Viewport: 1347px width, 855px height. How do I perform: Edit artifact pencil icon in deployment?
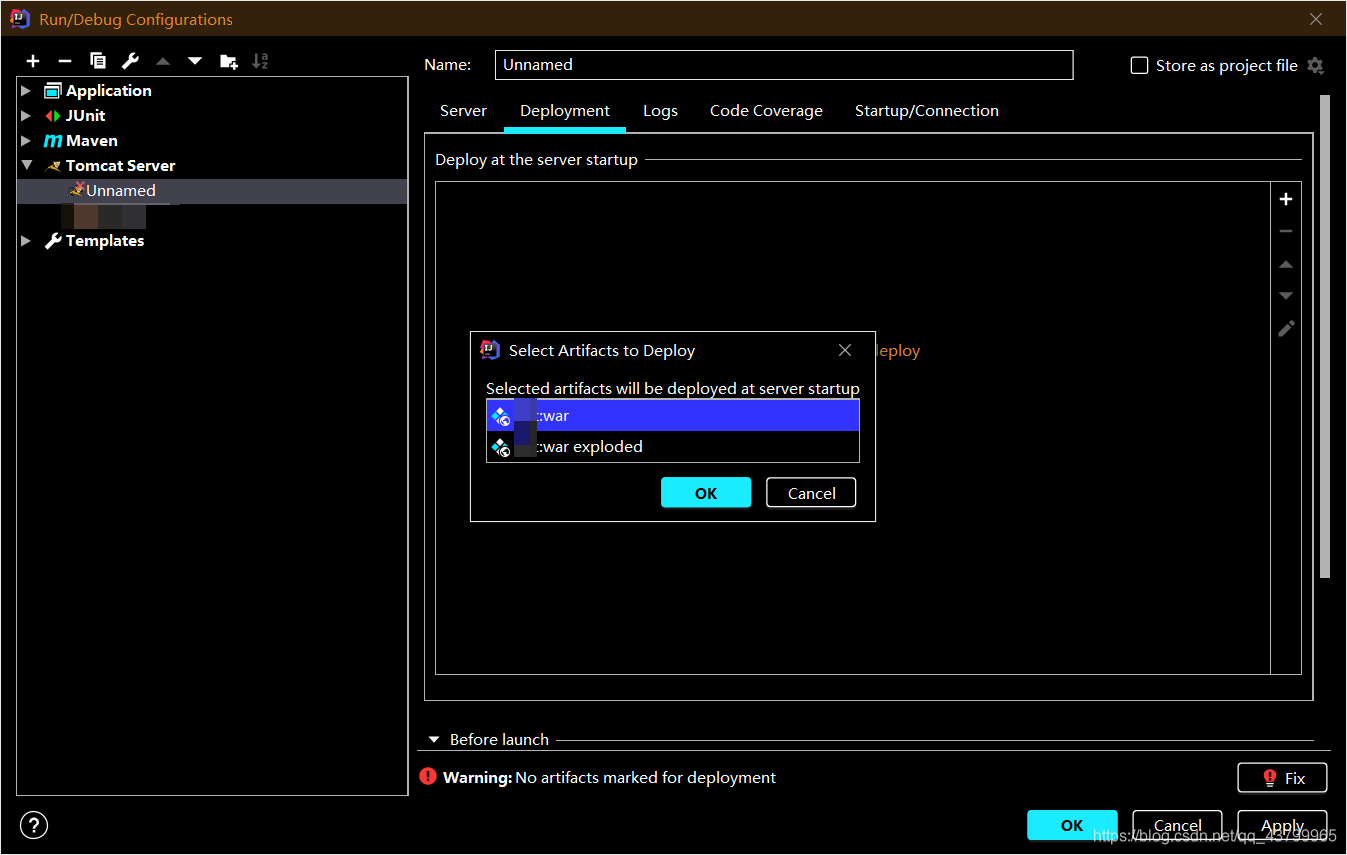[1286, 329]
